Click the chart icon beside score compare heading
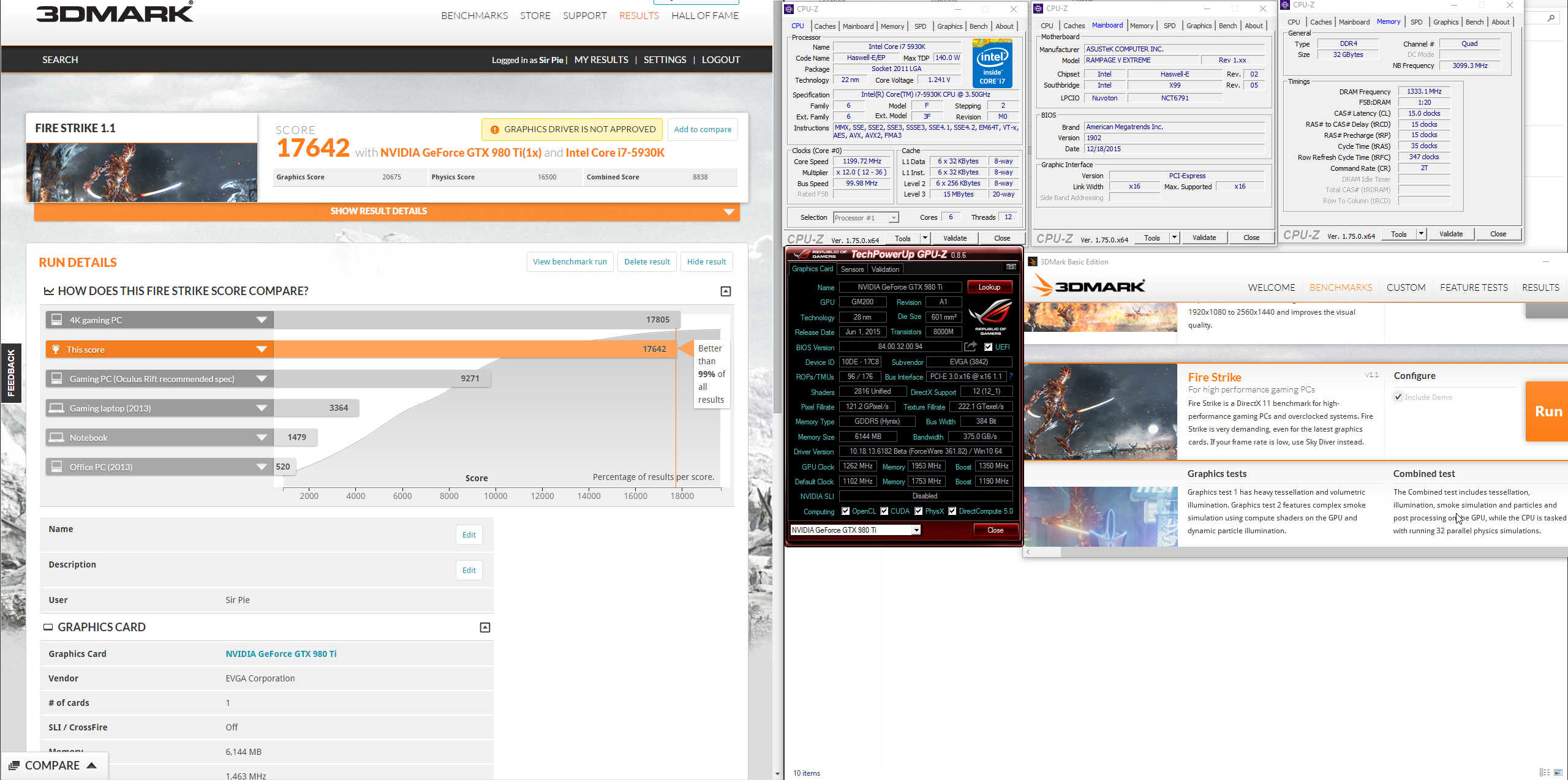This screenshot has height=780, width=1568. click(x=49, y=291)
